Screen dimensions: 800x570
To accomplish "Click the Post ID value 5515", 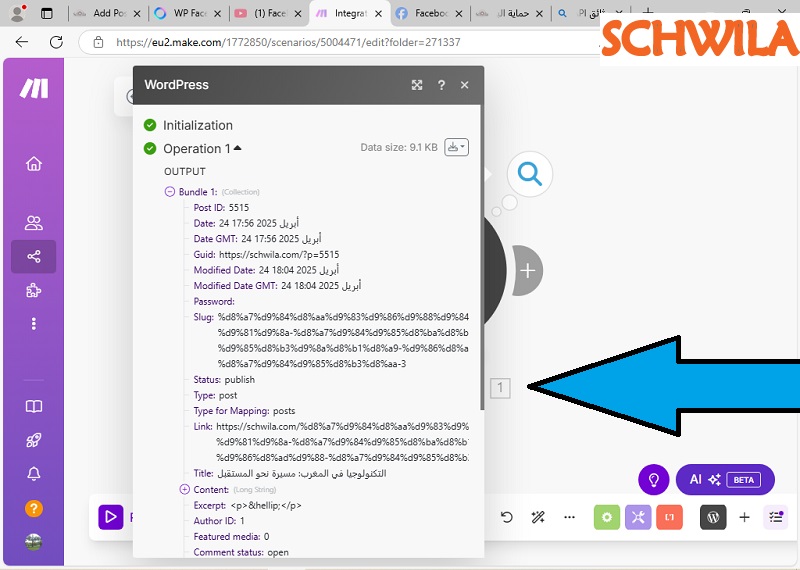I will pos(239,208).
